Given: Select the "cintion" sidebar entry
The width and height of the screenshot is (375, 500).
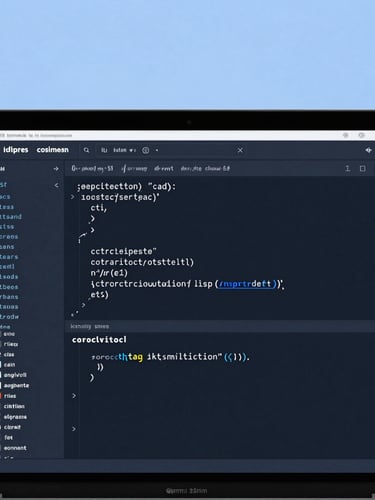Looking at the screenshot, I should point(14,406).
